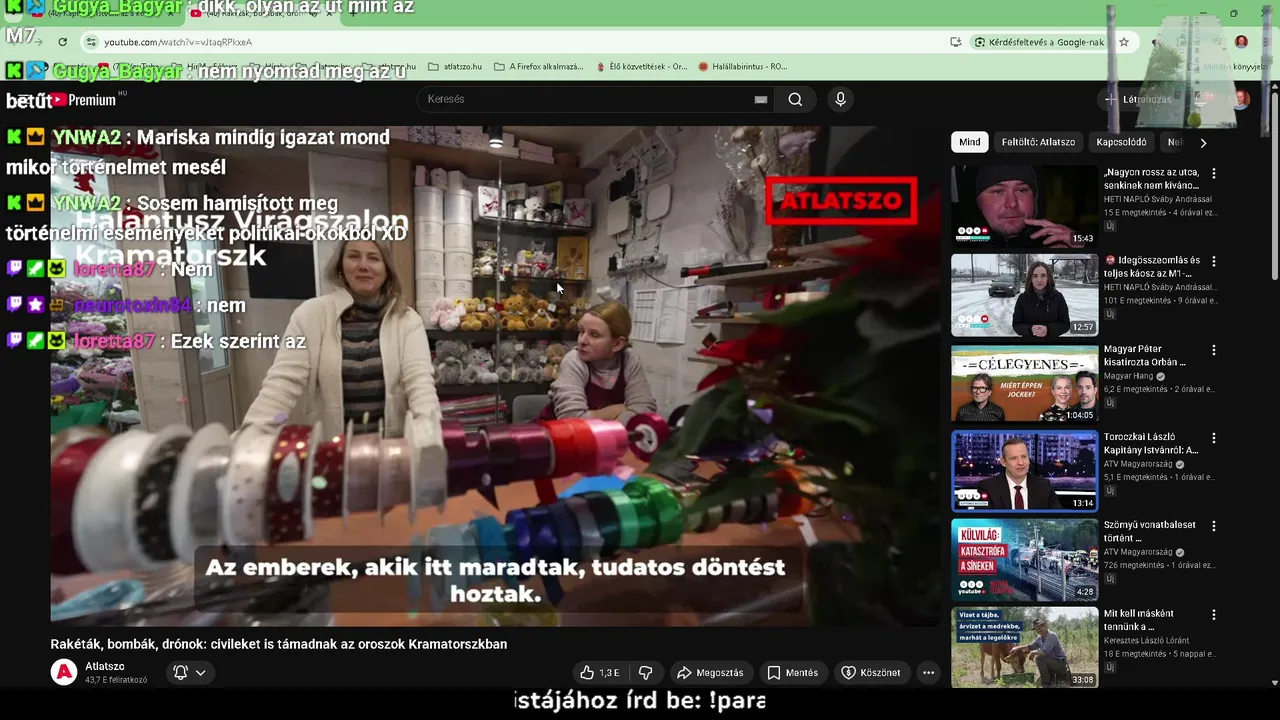
Task: Open the Atlatszo channel name link
Action: point(105,666)
